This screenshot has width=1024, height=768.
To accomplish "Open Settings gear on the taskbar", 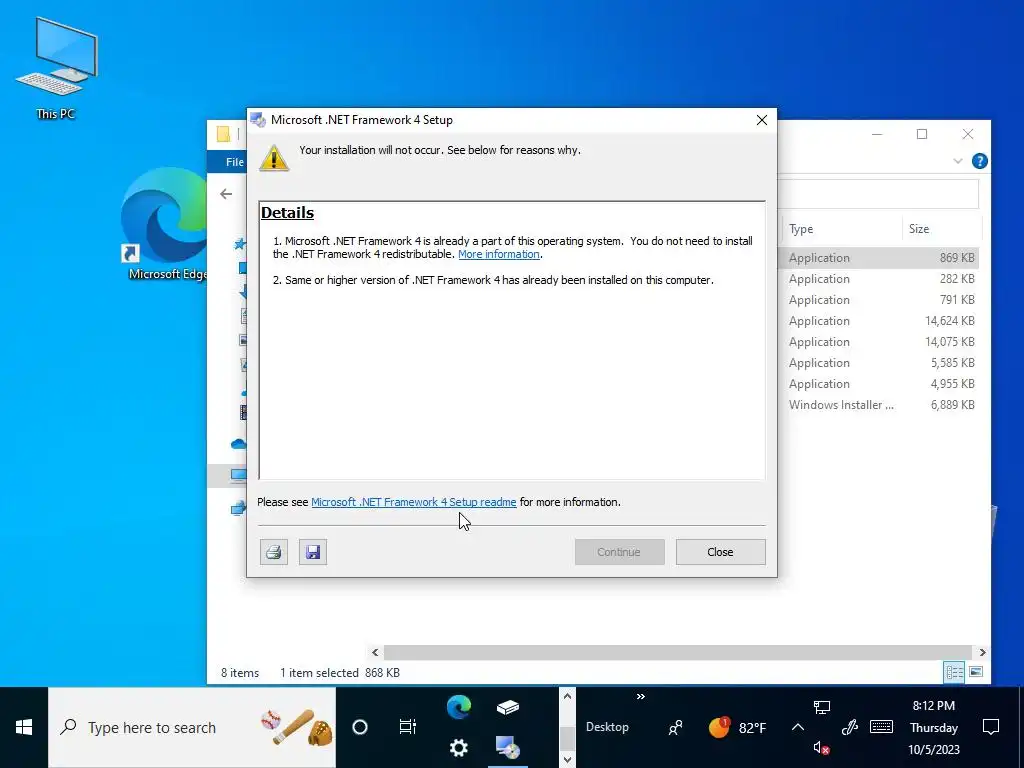I will (458, 747).
